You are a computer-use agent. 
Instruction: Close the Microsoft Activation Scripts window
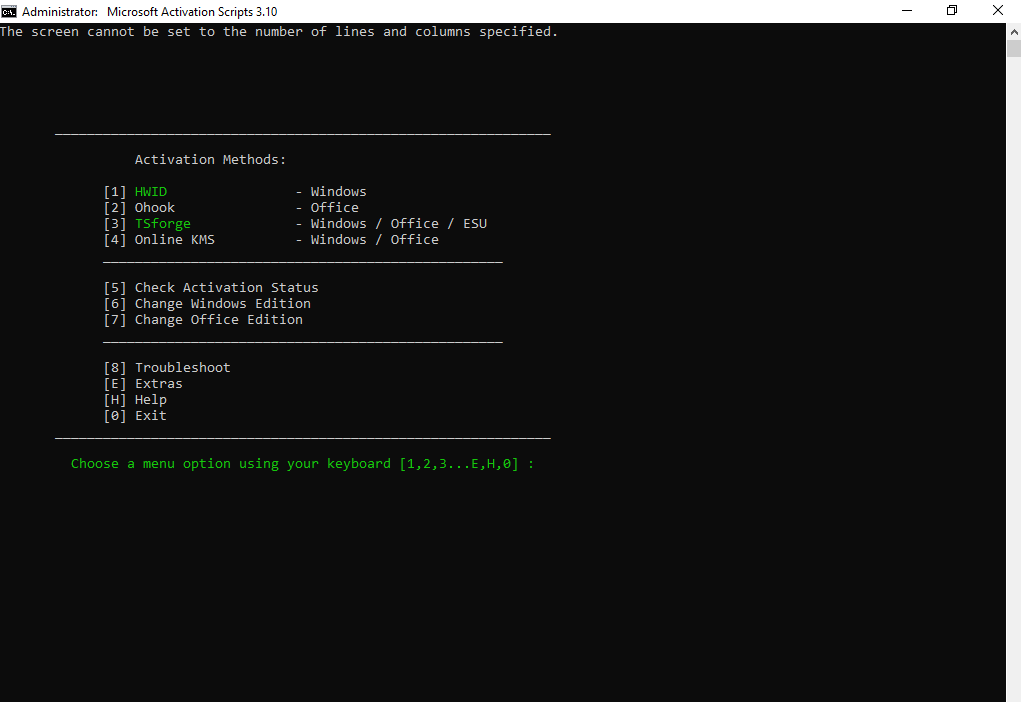pyautogui.click(x=998, y=11)
